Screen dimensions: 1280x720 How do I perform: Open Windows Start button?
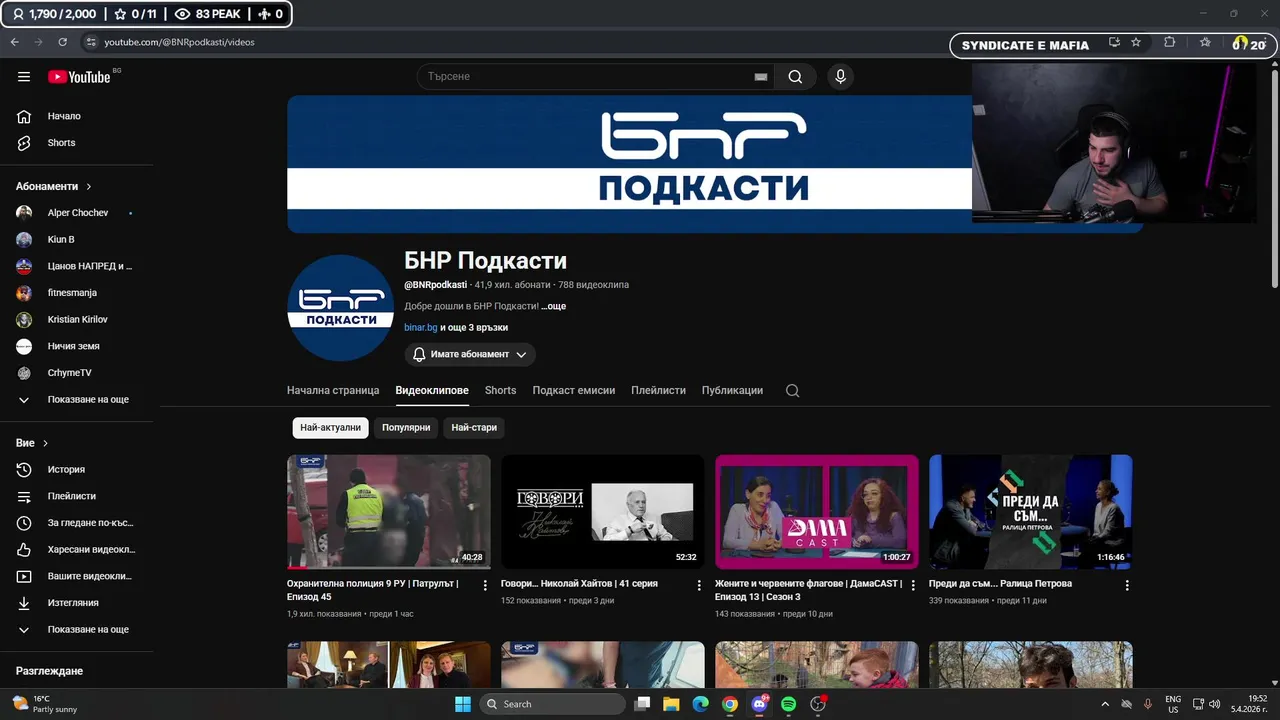click(462, 704)
